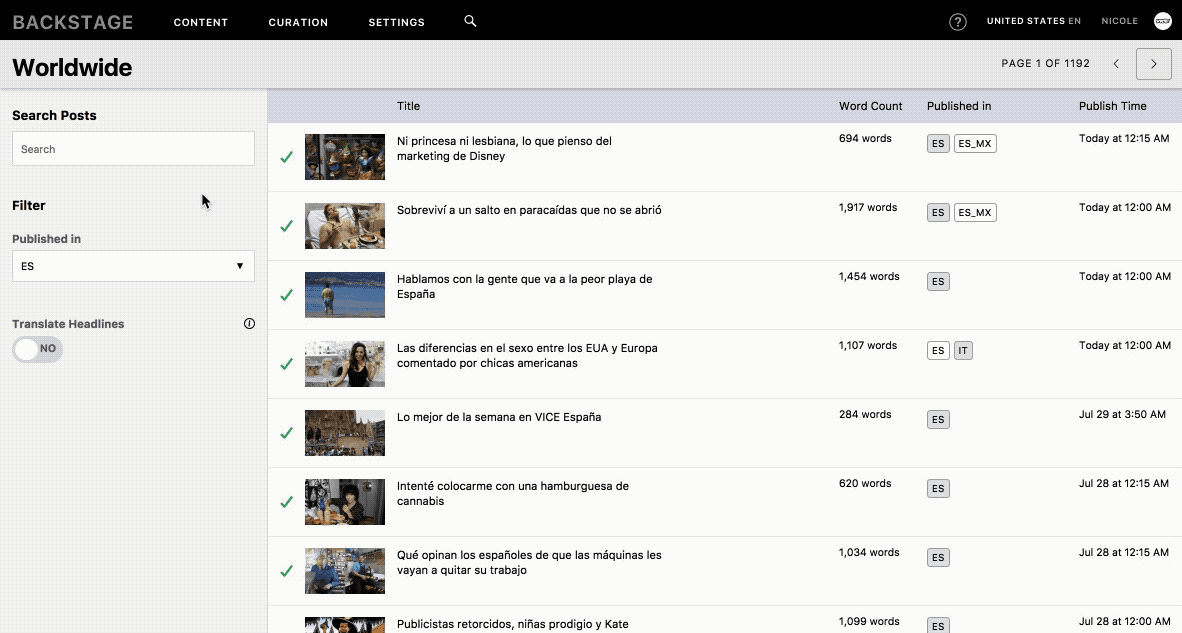Click ES tag on peor playa row

coord(938,282)
